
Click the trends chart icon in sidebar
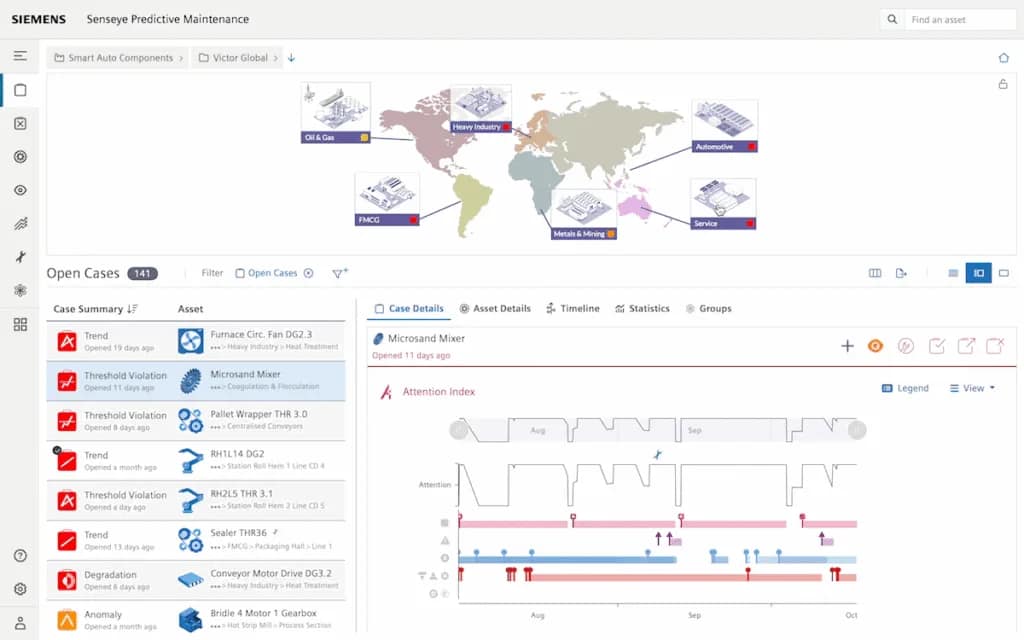coord(20,224)
